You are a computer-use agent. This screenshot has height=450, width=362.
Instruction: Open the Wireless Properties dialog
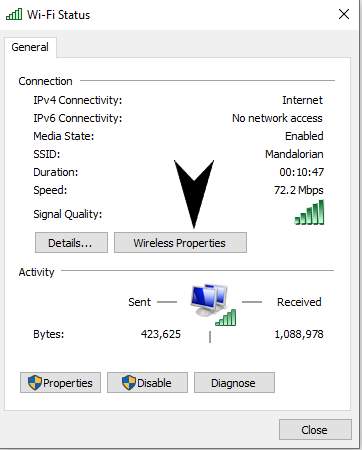coord(180,243)
